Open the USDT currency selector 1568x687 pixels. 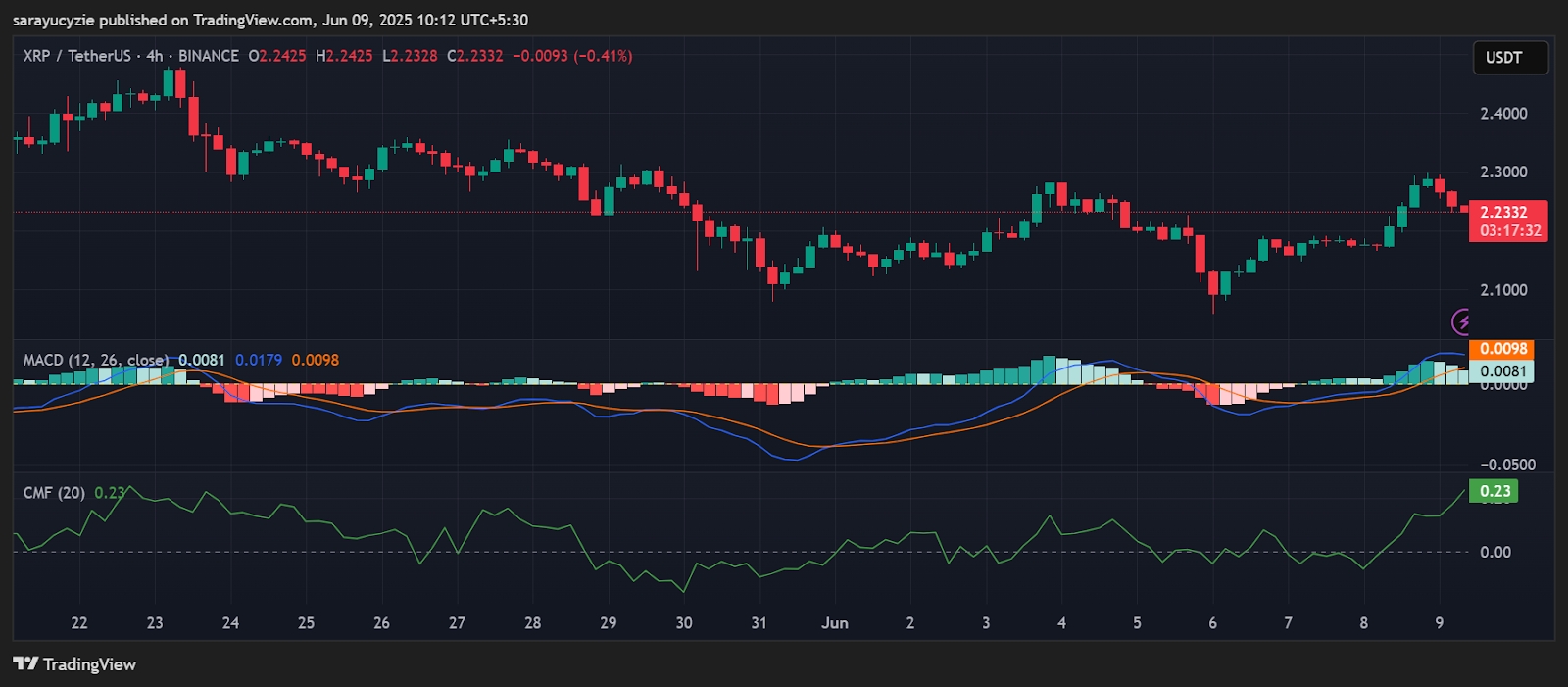1509,58
